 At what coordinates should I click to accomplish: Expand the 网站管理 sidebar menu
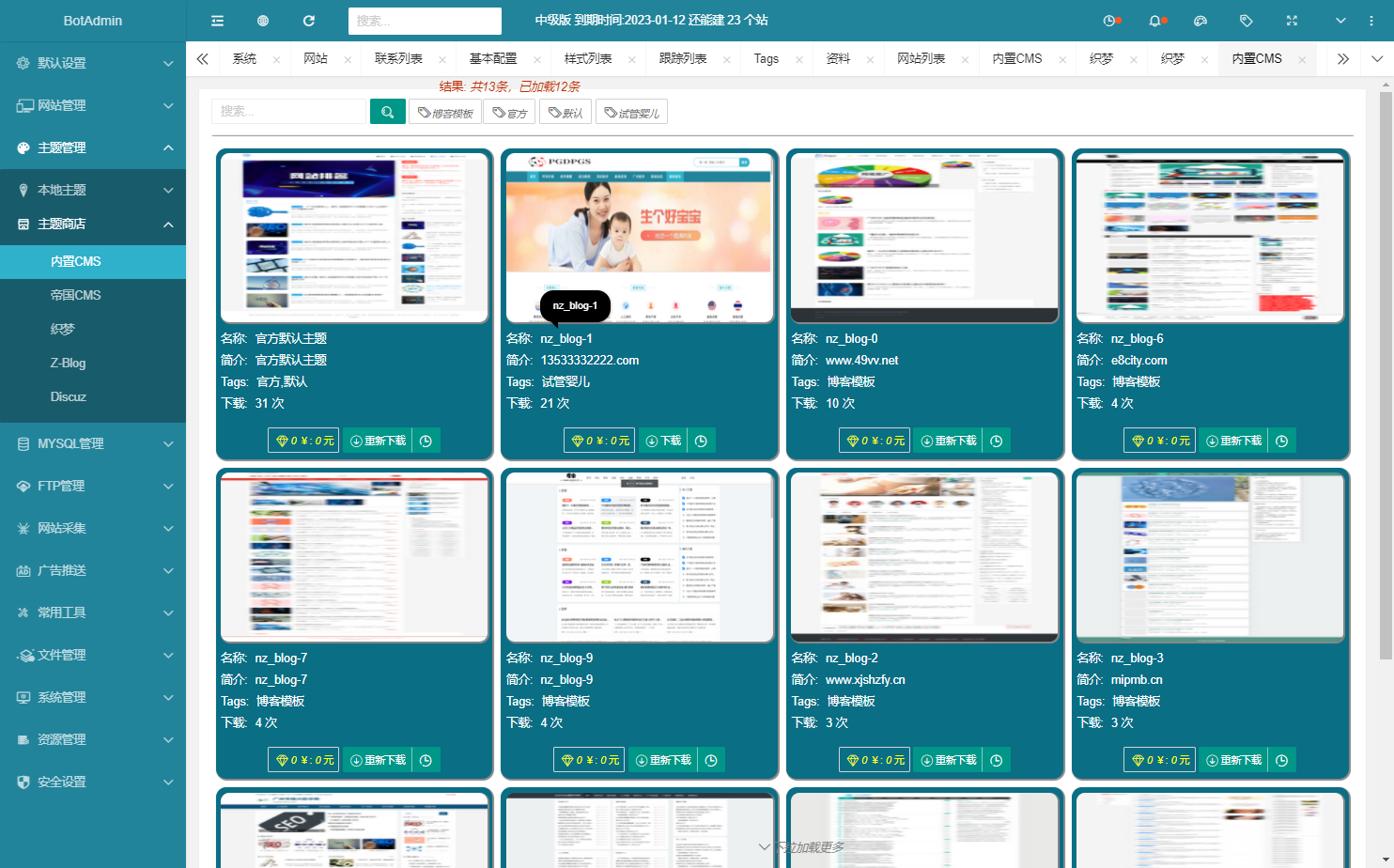pos(93,105)
